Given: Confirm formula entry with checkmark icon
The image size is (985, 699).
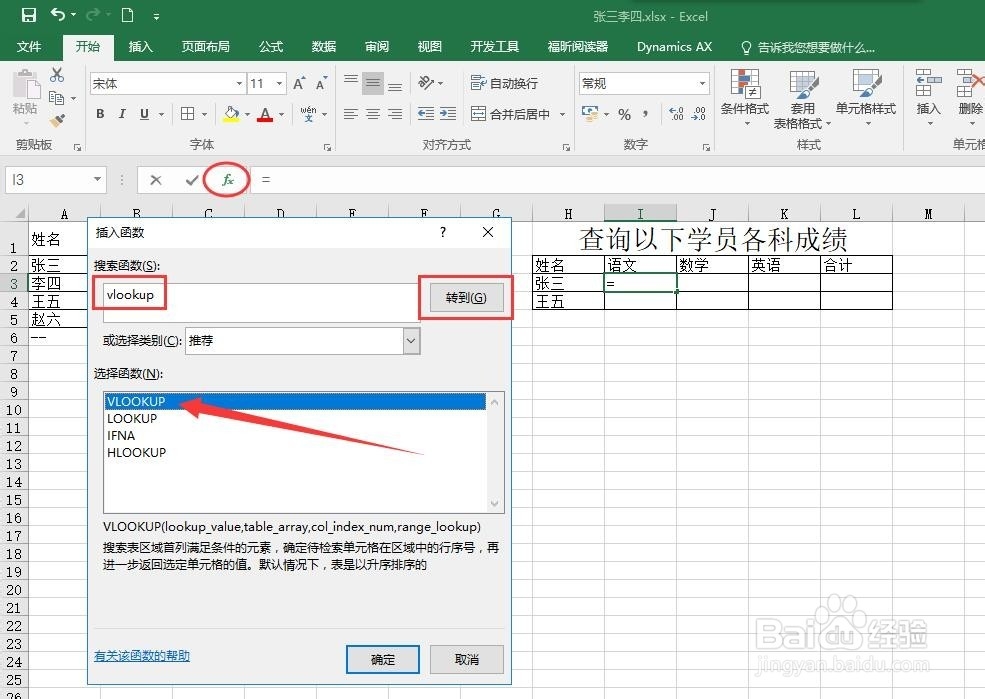Looking at the screenshot, I should 192,180.
